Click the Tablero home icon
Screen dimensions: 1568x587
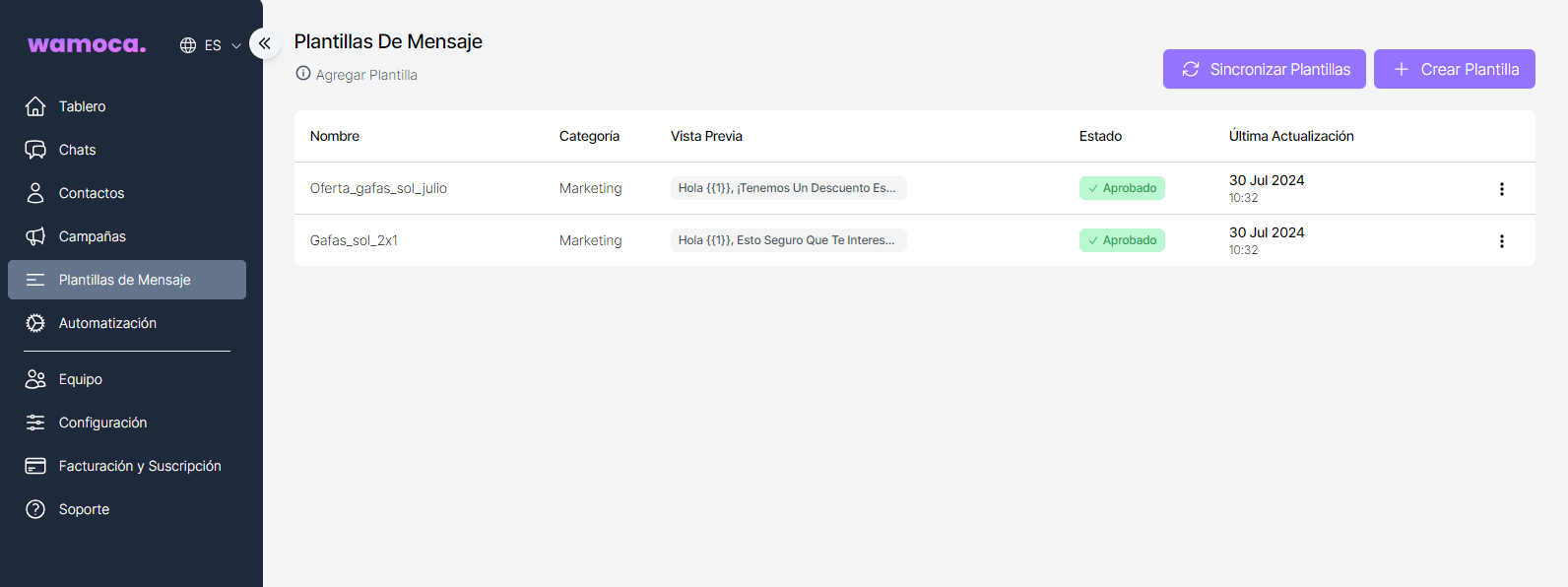coord(35,106)
